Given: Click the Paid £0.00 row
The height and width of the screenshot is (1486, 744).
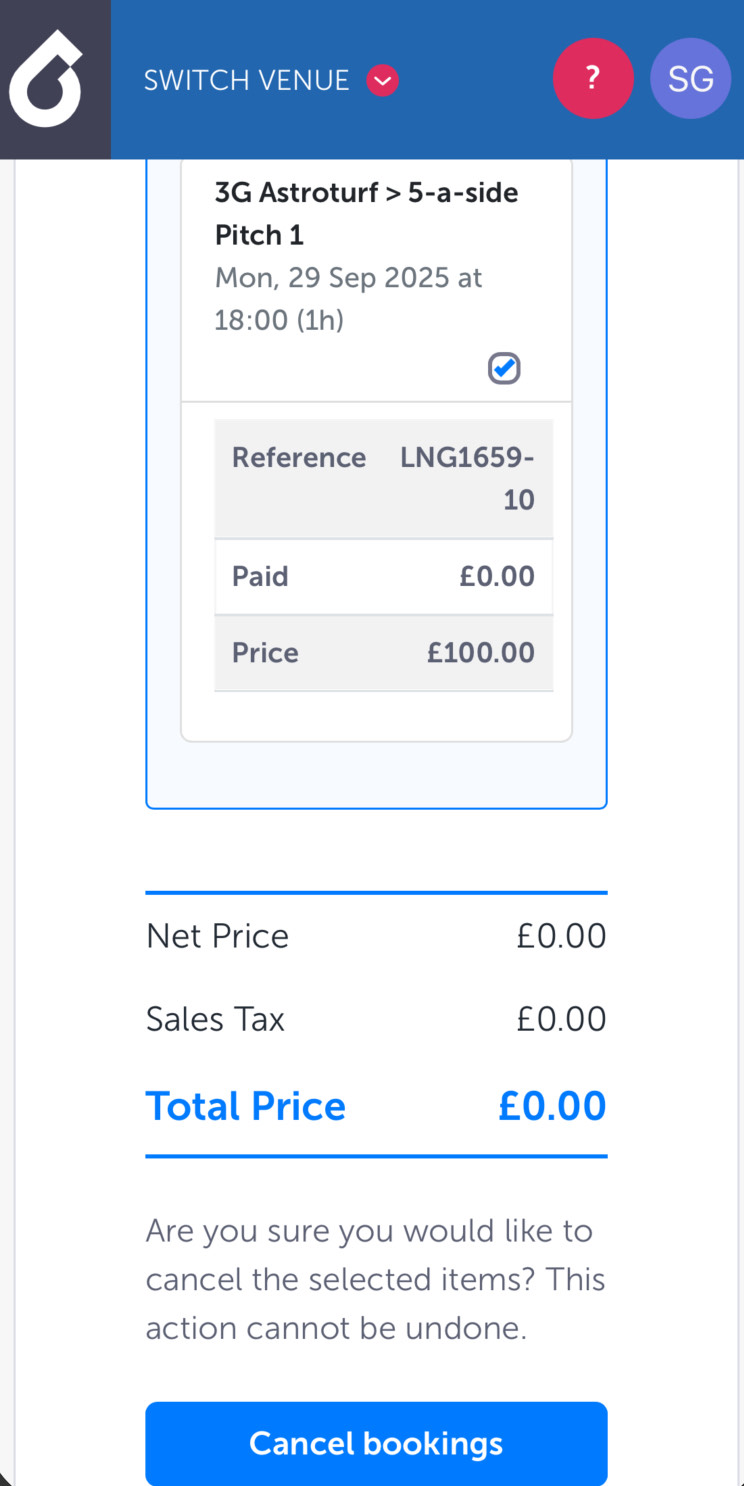Looking at the screenshot, I should click(383, 576).
